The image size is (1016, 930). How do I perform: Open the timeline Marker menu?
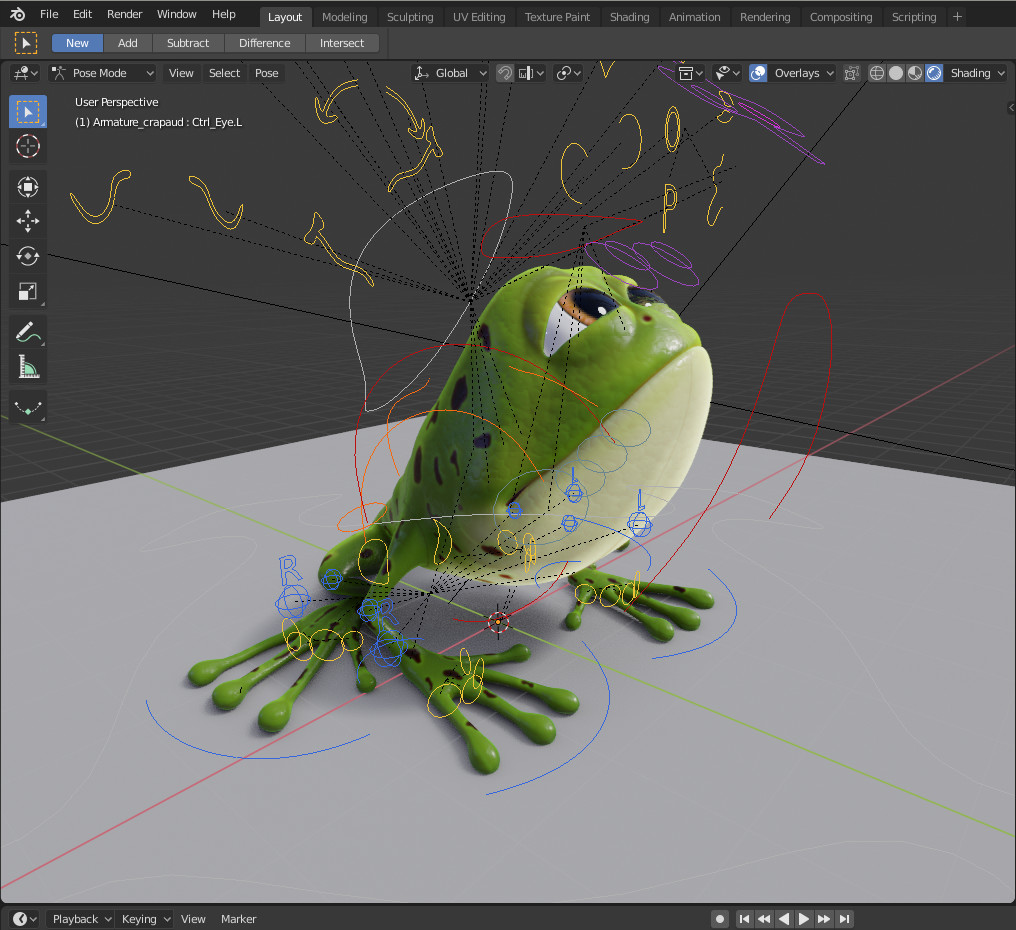(238, 919)
